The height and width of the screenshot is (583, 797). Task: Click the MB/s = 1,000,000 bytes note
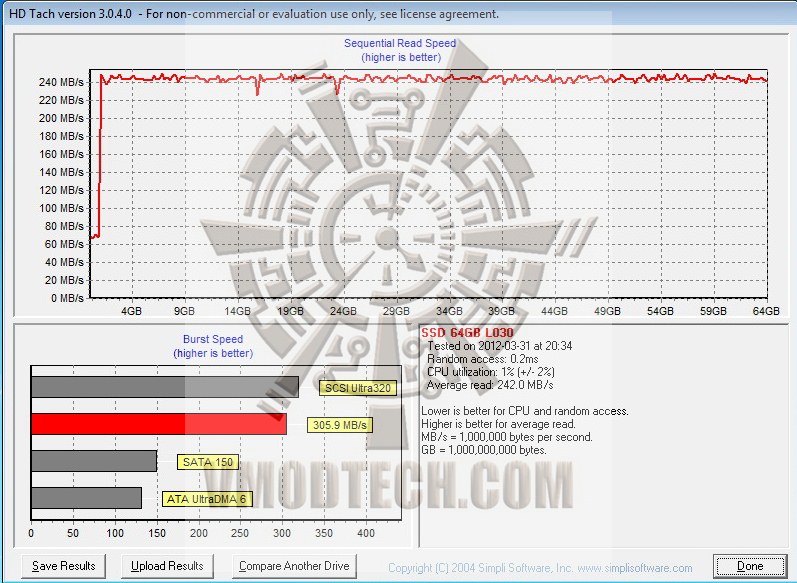point(507,437)
